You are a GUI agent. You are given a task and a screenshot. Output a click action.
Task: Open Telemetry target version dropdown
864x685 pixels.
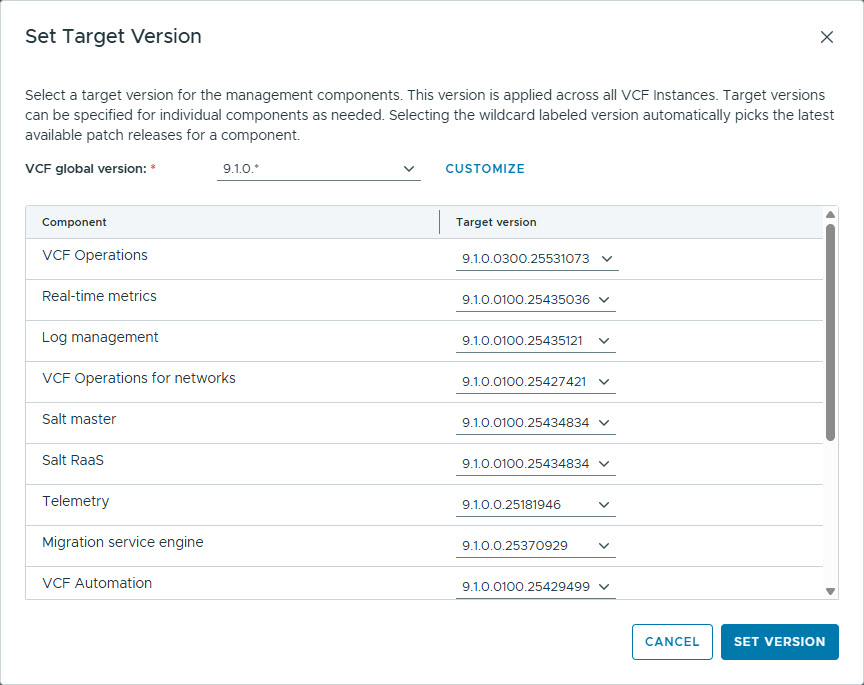click(x=536, y=504)
